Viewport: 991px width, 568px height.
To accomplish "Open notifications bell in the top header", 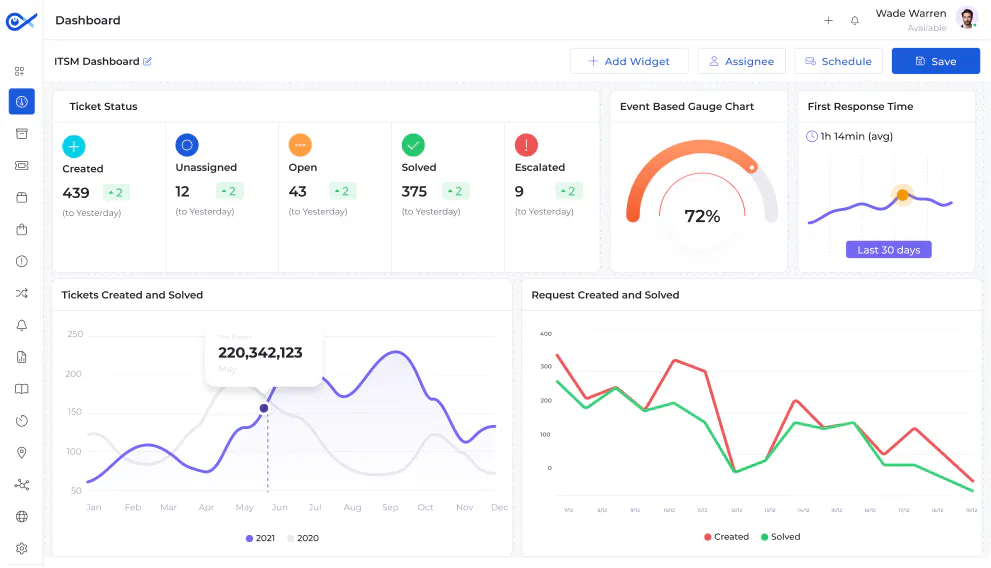I will (x=854, y=20).
